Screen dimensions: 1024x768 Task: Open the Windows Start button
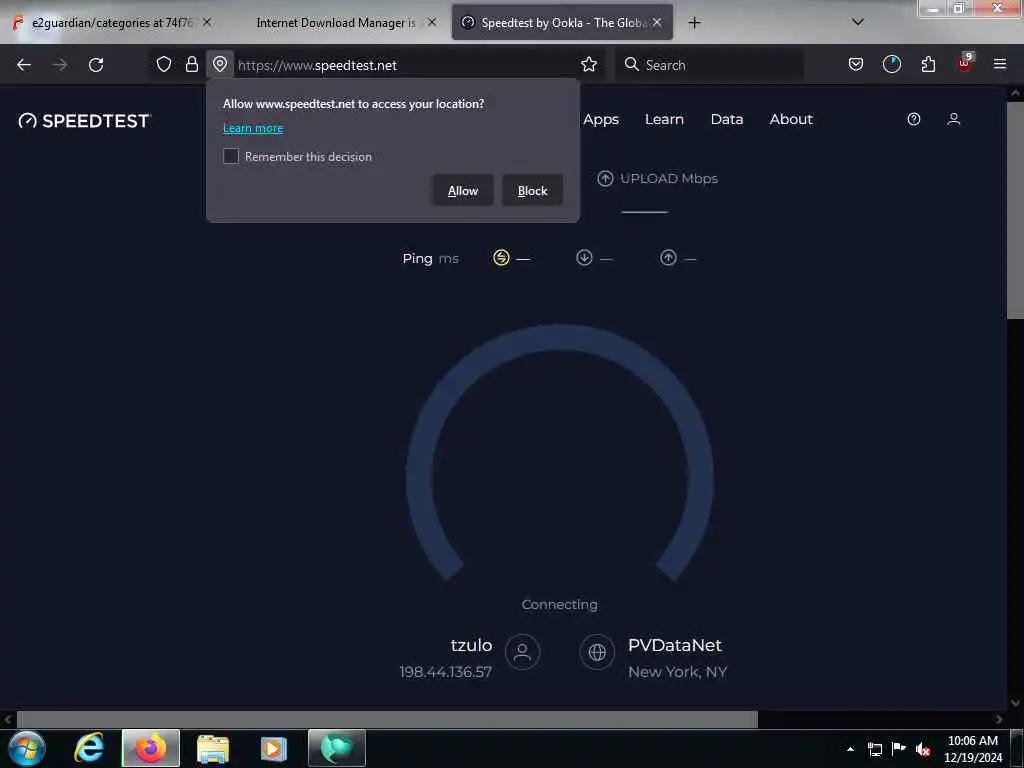pos(27,748)
